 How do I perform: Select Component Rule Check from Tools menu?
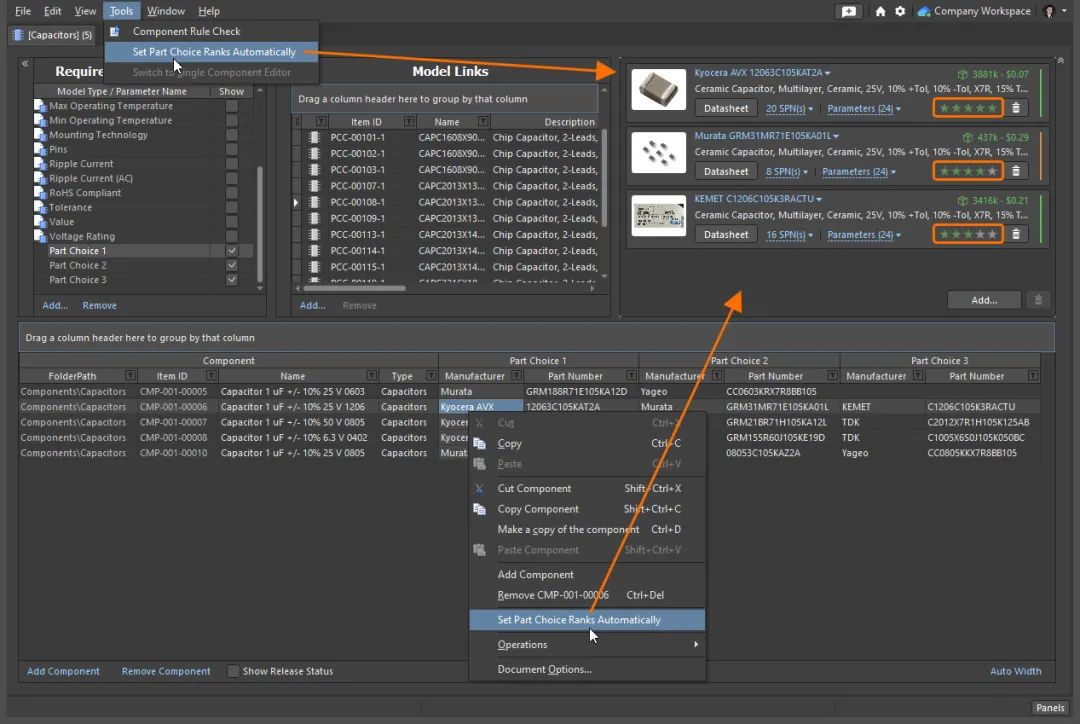(x=187, y=32)
